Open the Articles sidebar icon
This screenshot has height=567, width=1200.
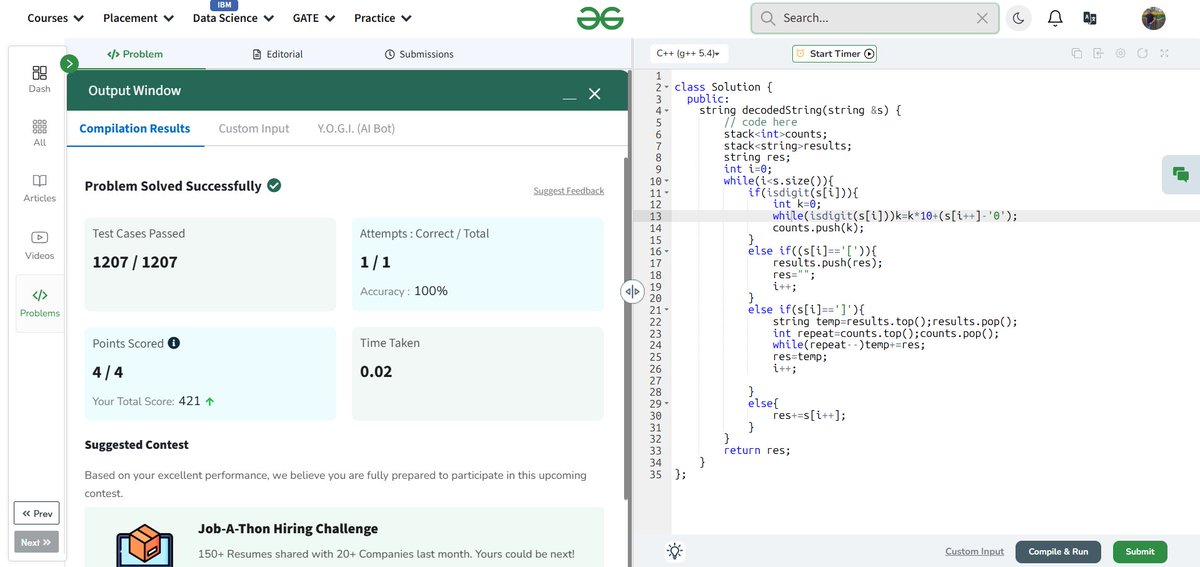pyautogui.click(x=39, y=188)
